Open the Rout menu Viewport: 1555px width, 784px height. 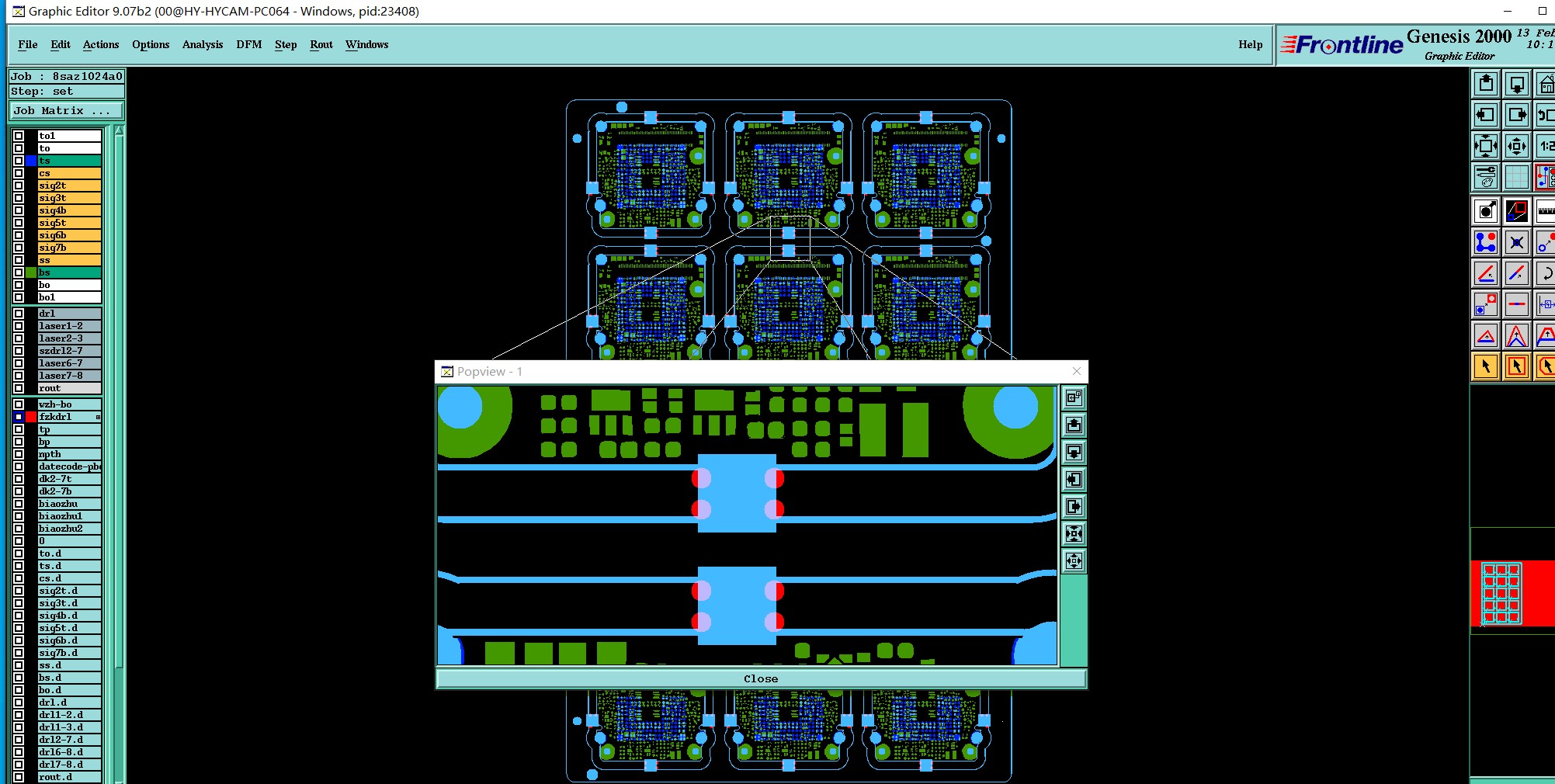coord(321,44)
